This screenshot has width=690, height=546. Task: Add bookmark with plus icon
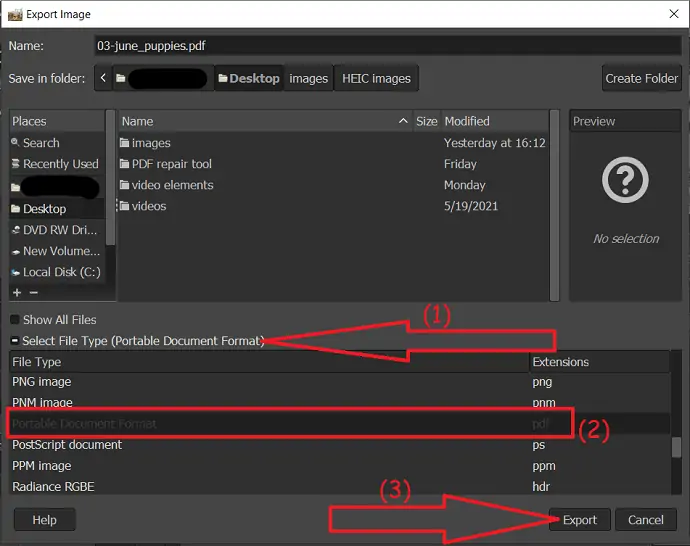(17, 293)
